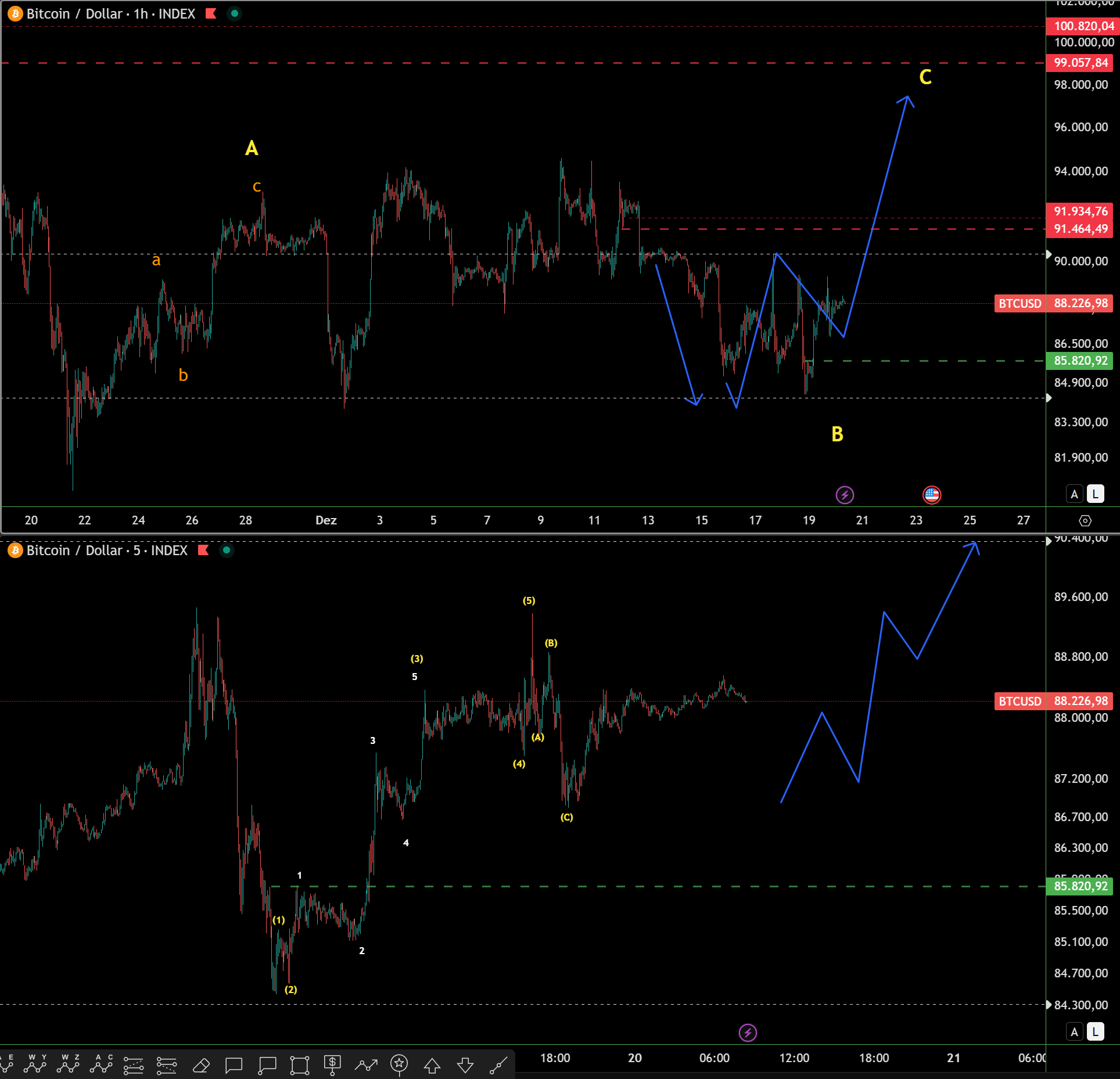Click the green 85.820,92 price label upper chart

click(x=1080, y=361)
